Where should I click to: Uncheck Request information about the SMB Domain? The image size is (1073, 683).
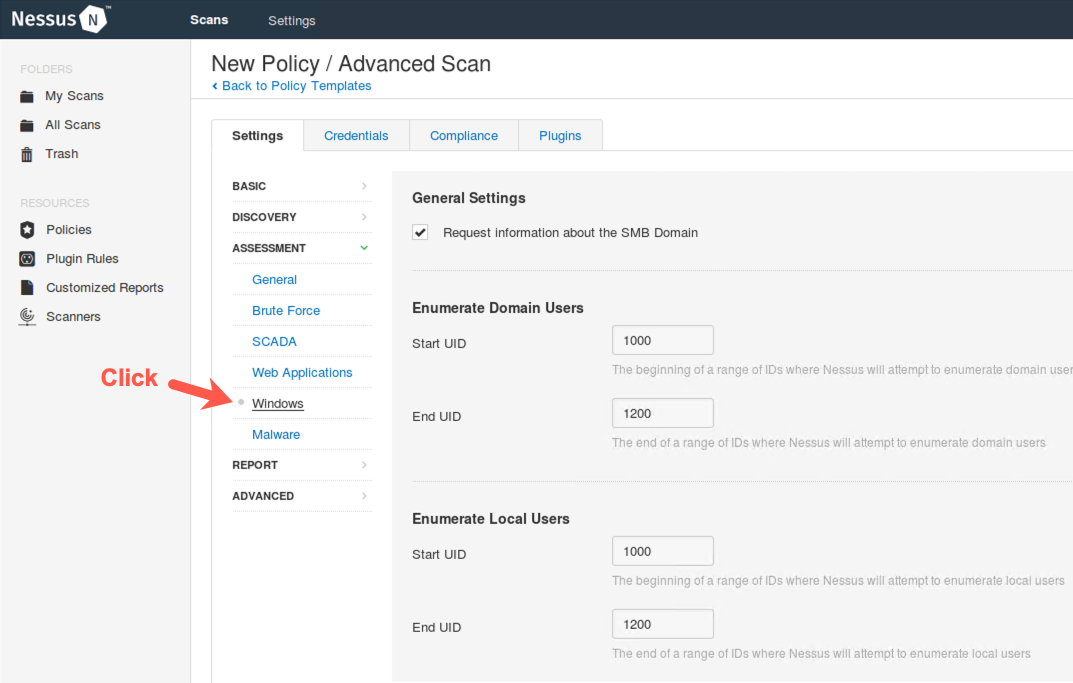(x=421, y=233)
